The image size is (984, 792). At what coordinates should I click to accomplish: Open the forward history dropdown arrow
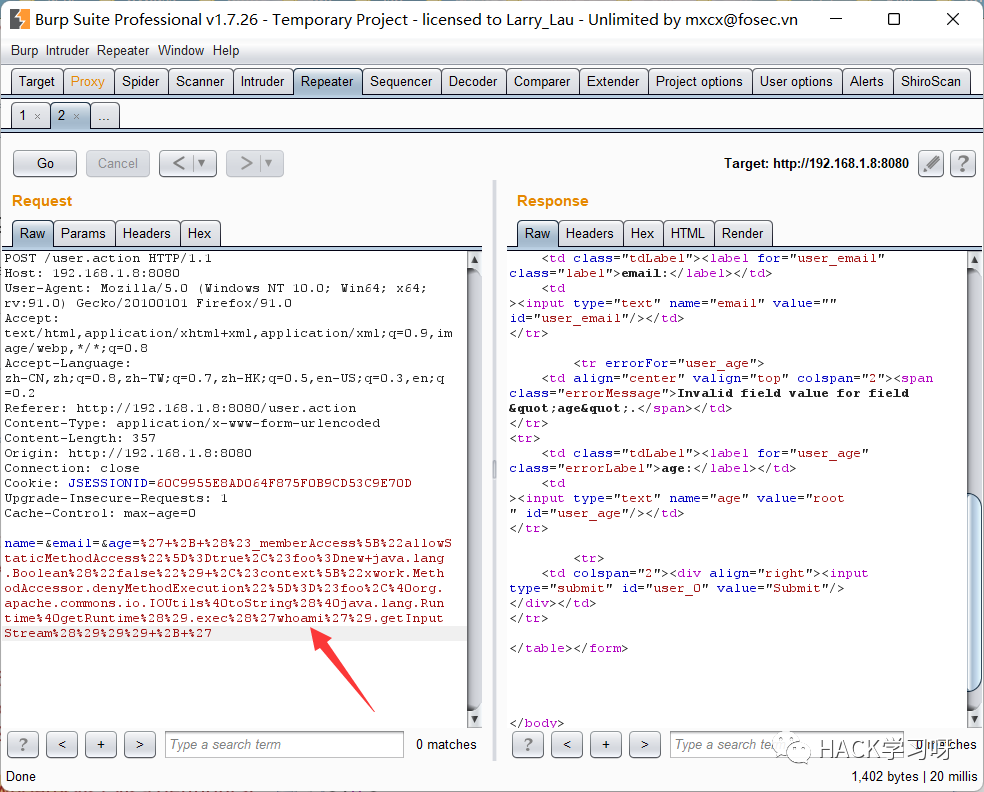269,164
